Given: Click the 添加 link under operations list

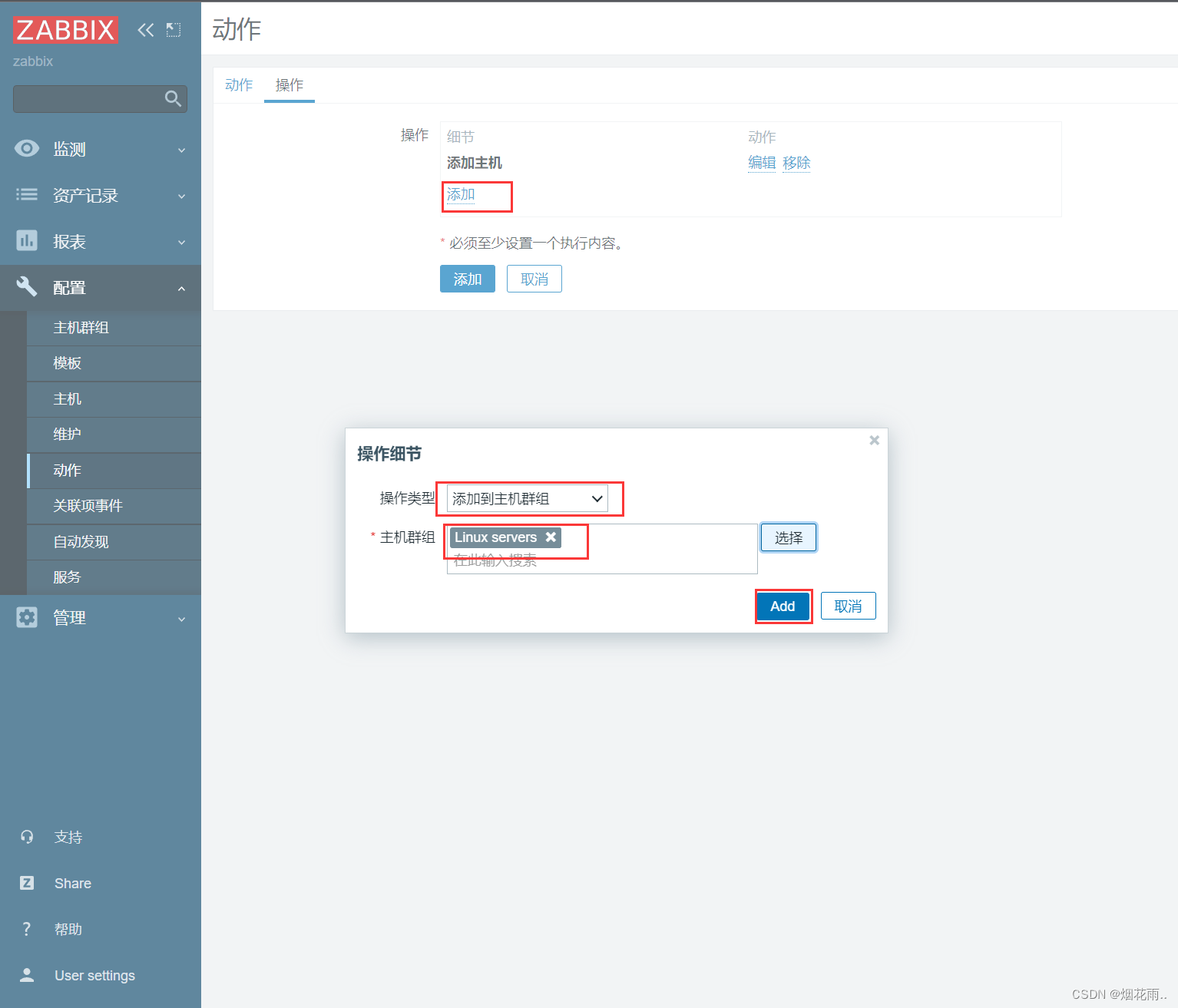Looking at the screenshot, I should 461,195.
